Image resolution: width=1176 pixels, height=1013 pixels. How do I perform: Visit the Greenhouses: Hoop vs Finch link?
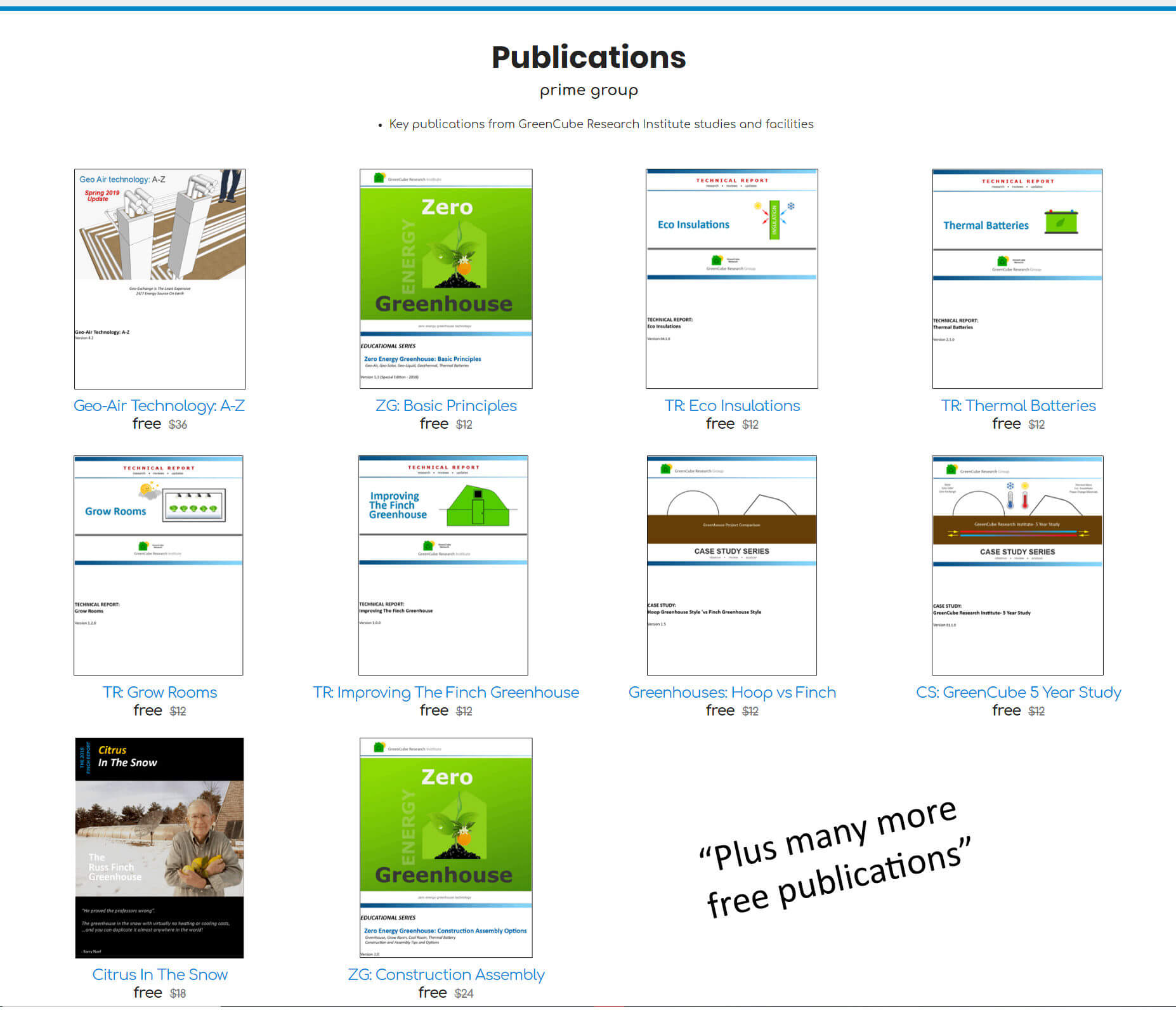[732, 693]
